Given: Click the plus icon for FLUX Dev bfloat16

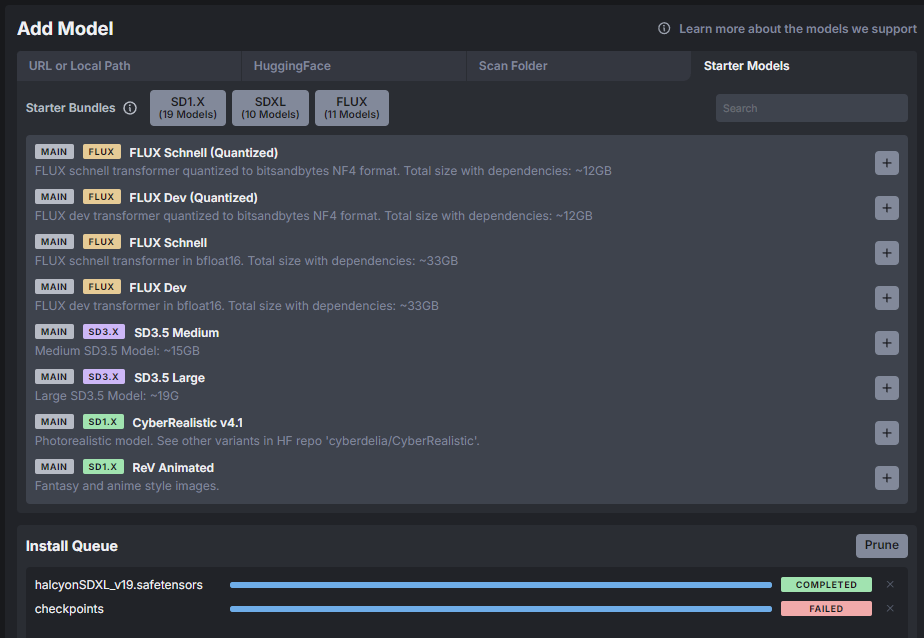Looking at the screenshot, I should 886,298.
